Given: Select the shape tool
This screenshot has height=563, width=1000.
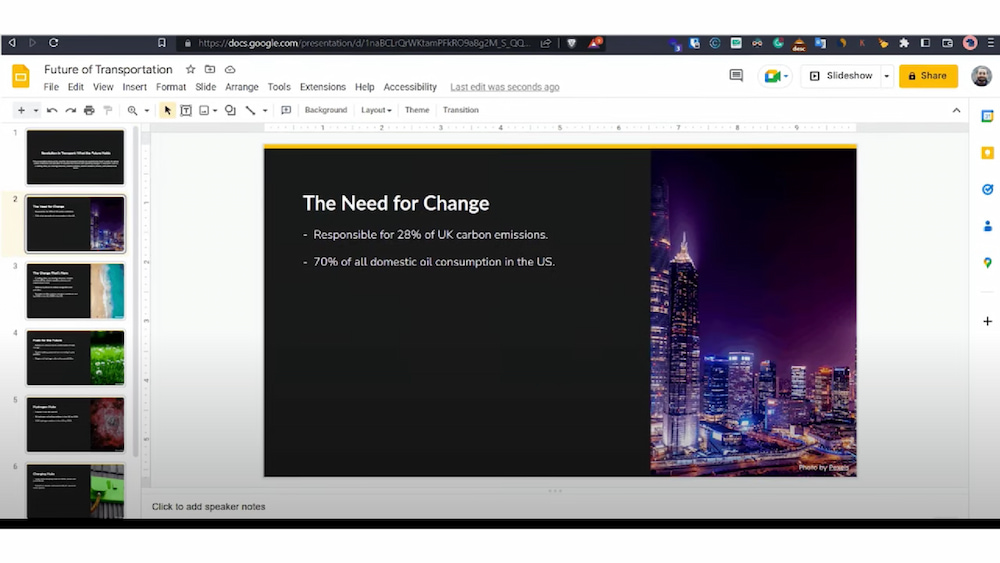Looking at the screenshot, I should click(x=230, y=110).
